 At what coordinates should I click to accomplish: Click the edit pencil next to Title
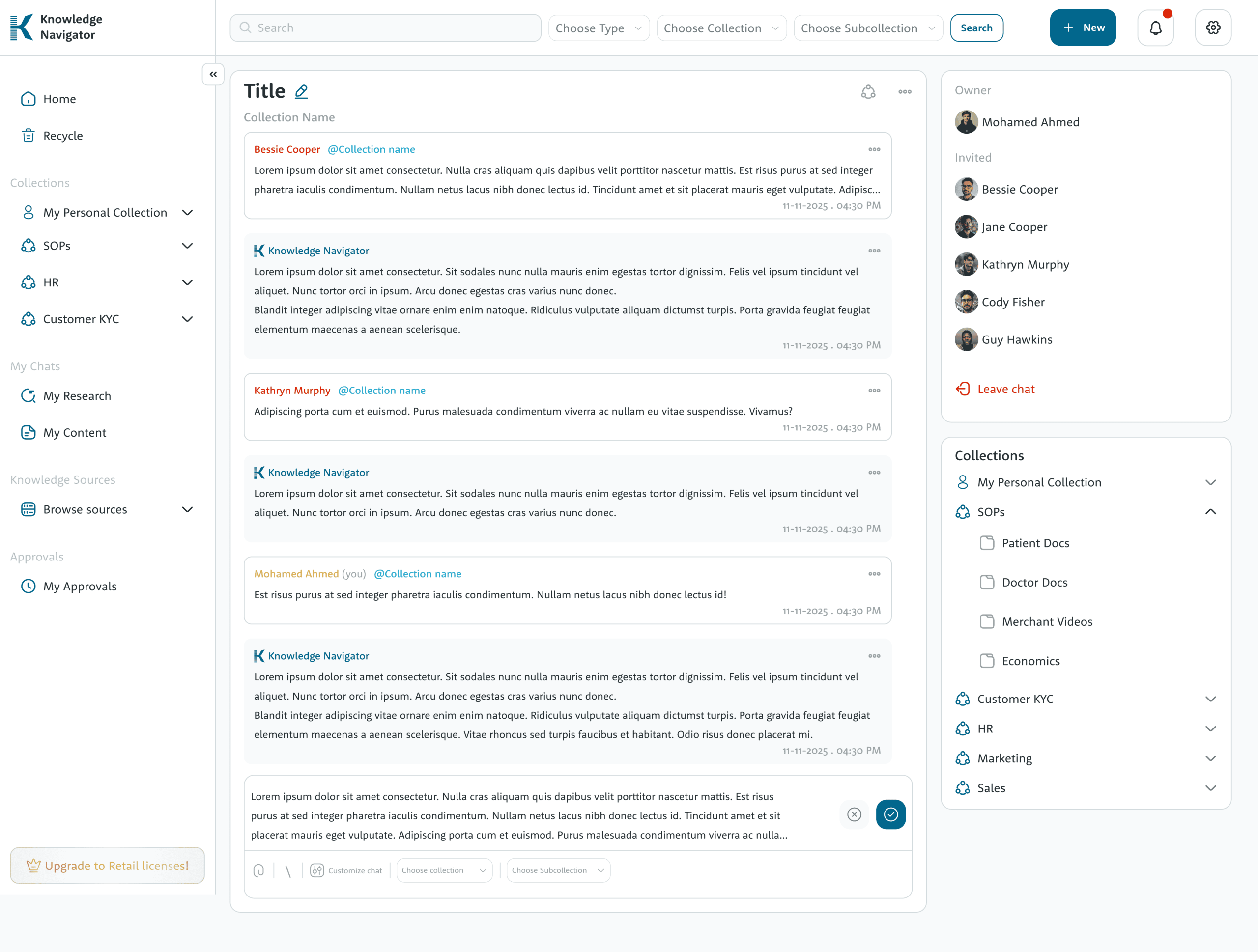(301, 91)
